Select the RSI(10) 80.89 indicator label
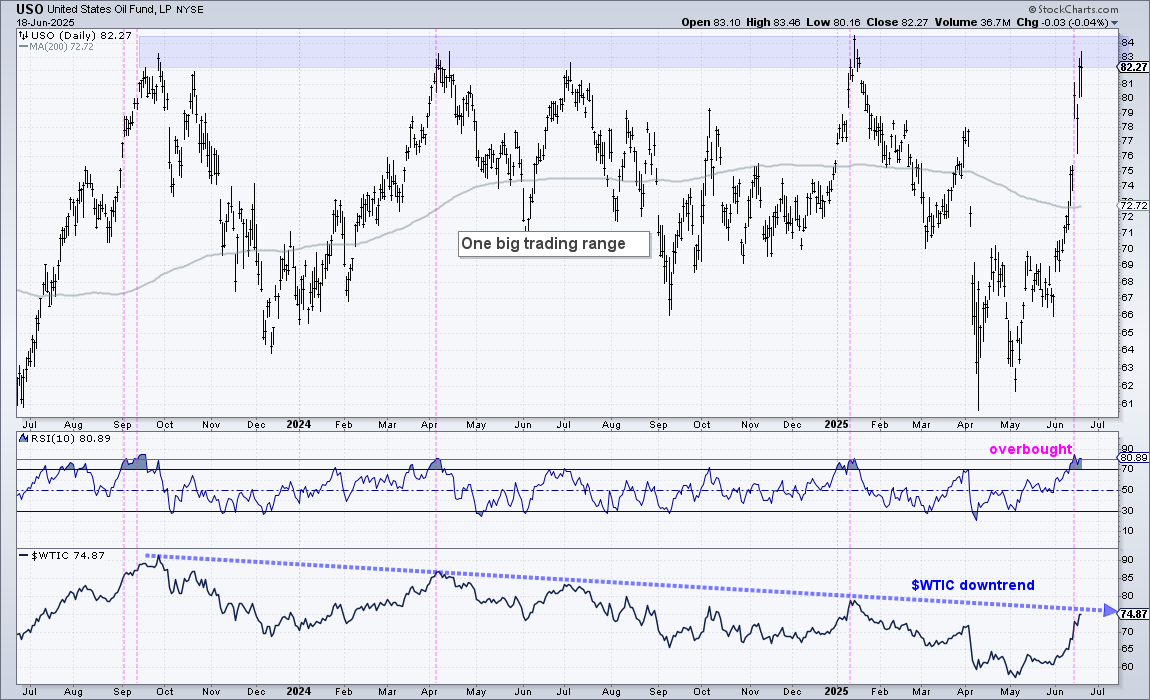The height and width of the screenshot is (700, 1150). tap(70, 438)
